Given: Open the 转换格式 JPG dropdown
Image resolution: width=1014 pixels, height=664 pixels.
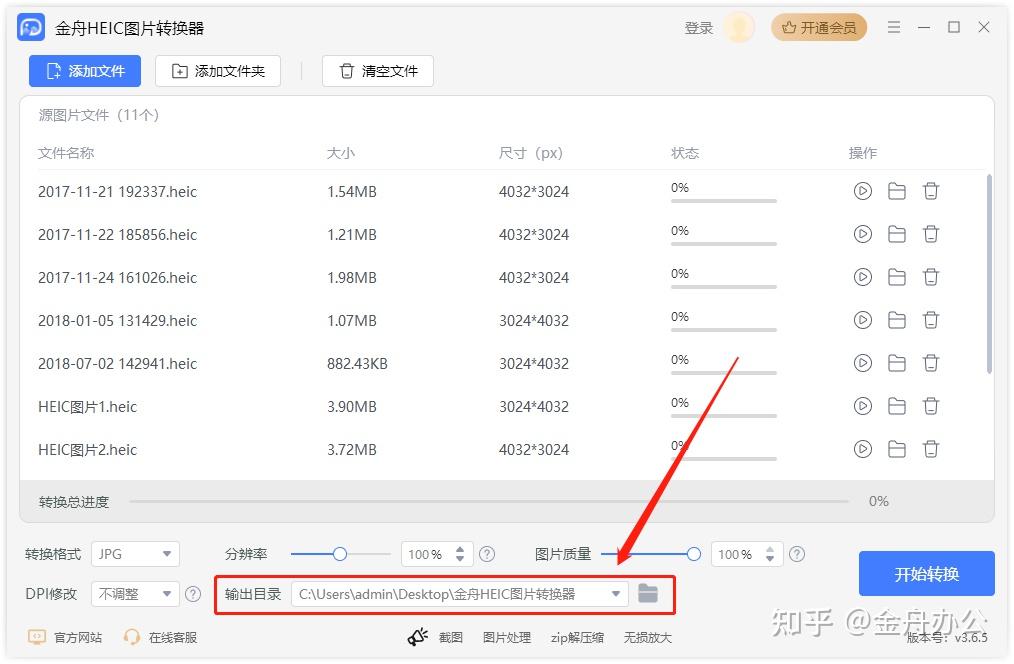Looking at the screenshot, I should (x=135, y=554).
